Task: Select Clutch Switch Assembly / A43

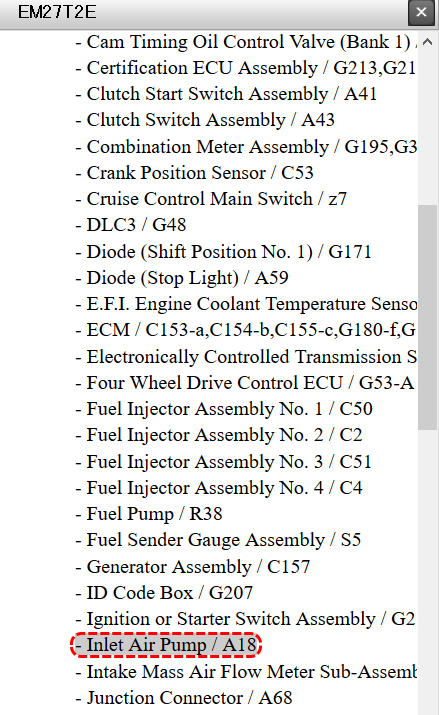Action: point(205,120)
